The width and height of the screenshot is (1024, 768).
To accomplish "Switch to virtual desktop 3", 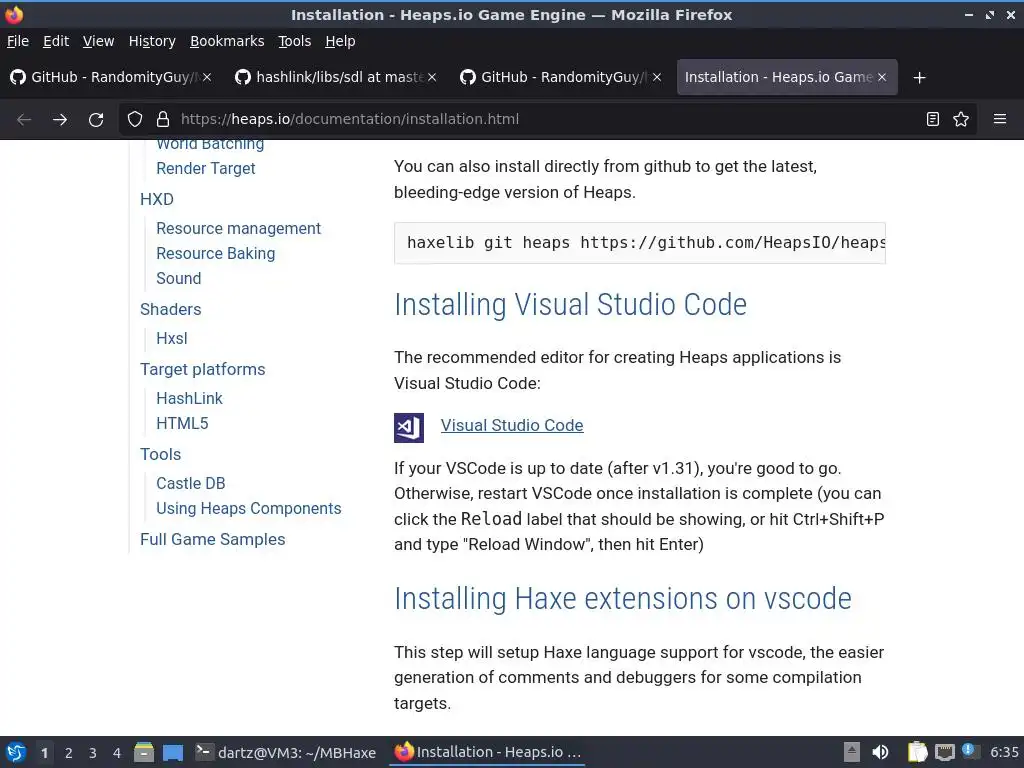I will pyautogui.click(x=93, y=753).
